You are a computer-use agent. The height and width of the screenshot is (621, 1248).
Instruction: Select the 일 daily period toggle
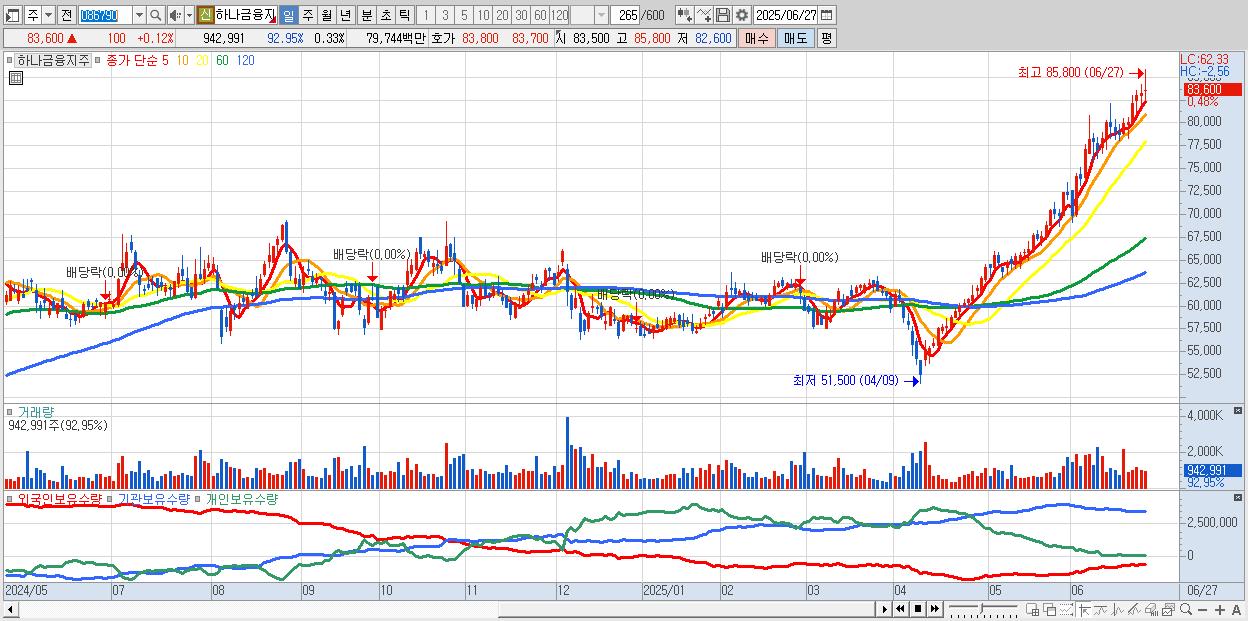pos(288,15)
